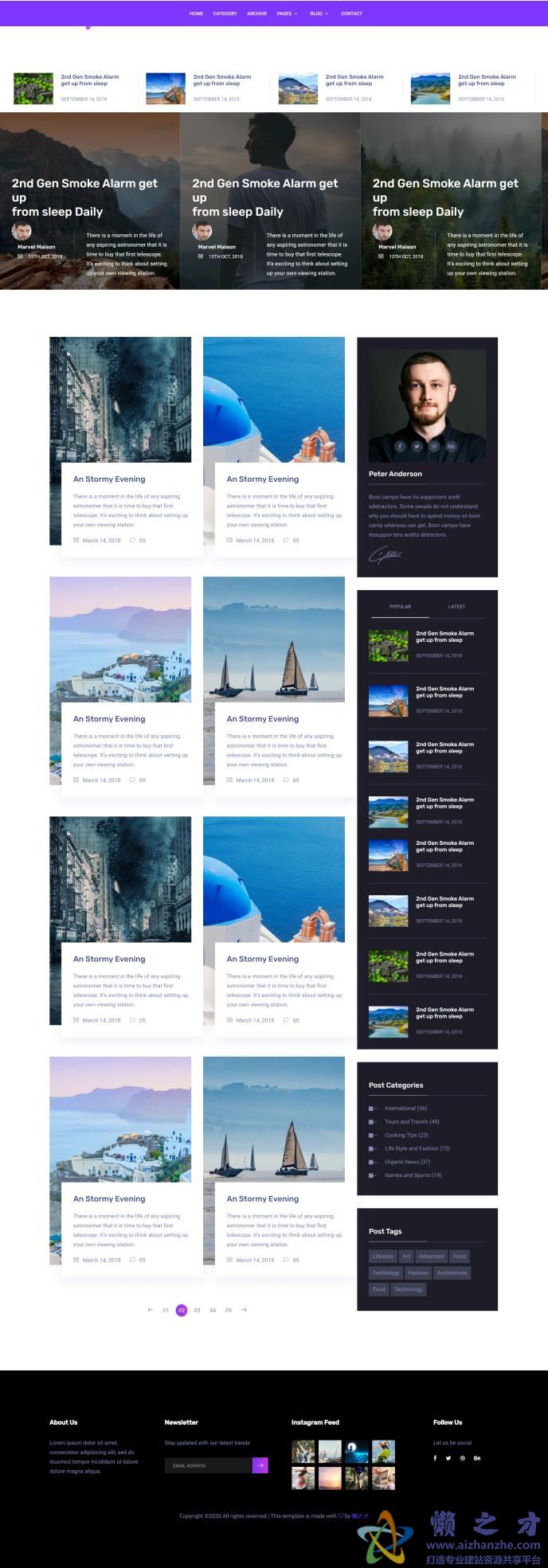Open the footer Twitter icon under Follow Us
This screenshot has height=1568, width=548.
point(448,1458)
